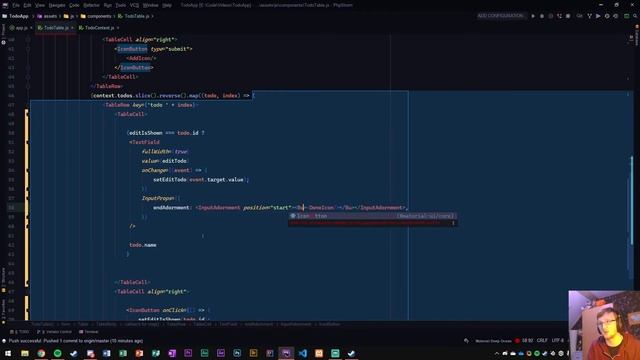Open the Tools menu
640x360 pixels.
click(120, 5)
